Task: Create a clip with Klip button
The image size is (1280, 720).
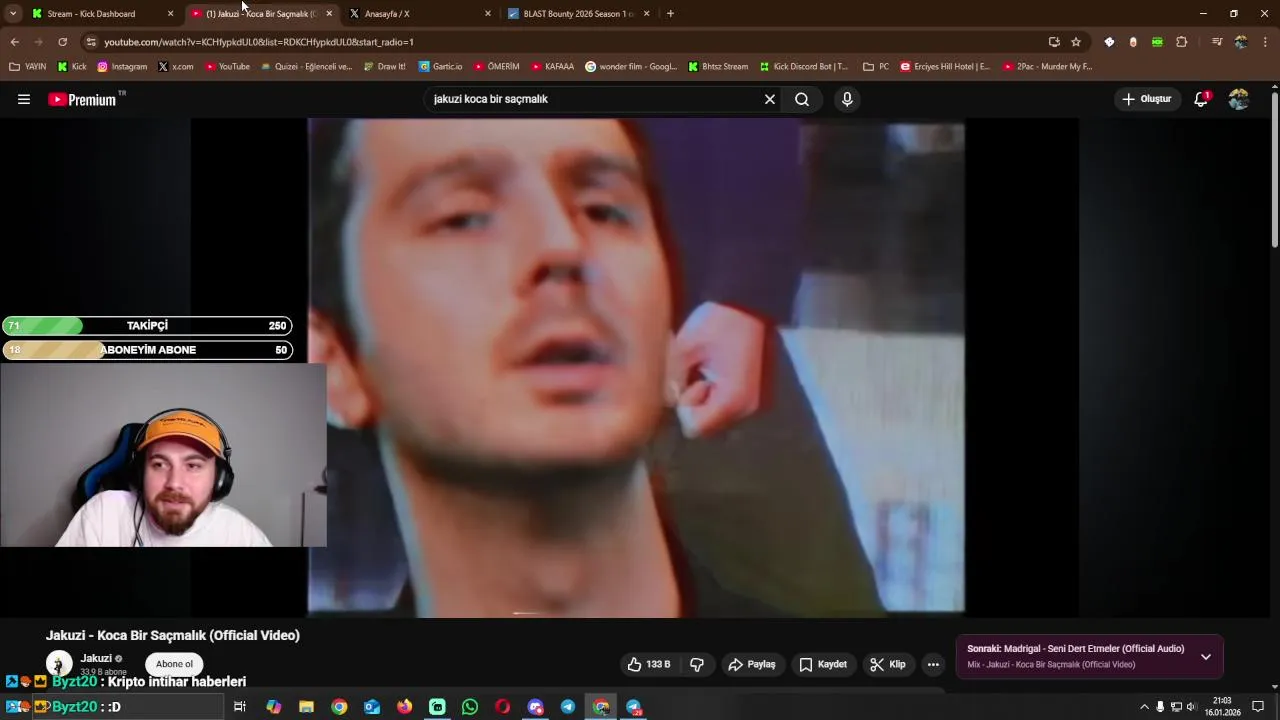Action: click(888, 664)
